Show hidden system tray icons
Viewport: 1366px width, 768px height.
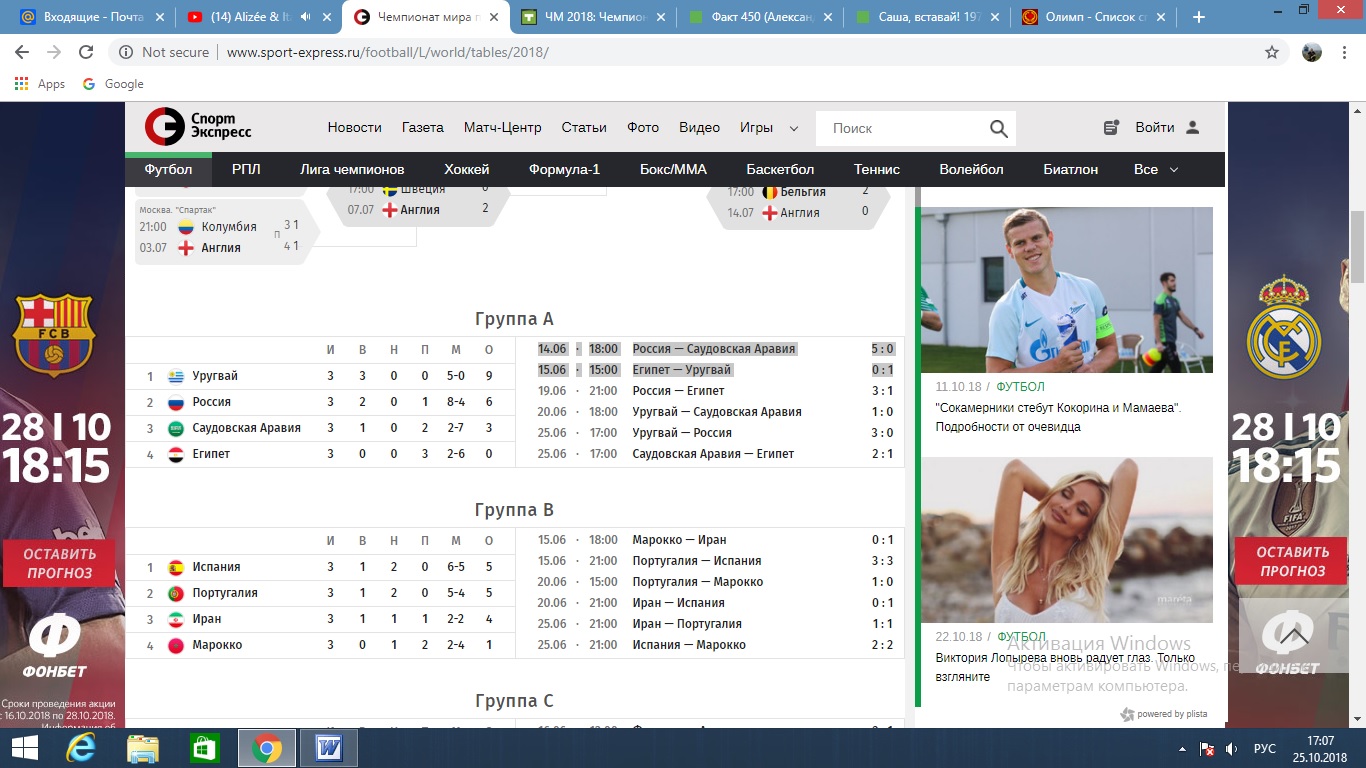tap(1183, 748)
